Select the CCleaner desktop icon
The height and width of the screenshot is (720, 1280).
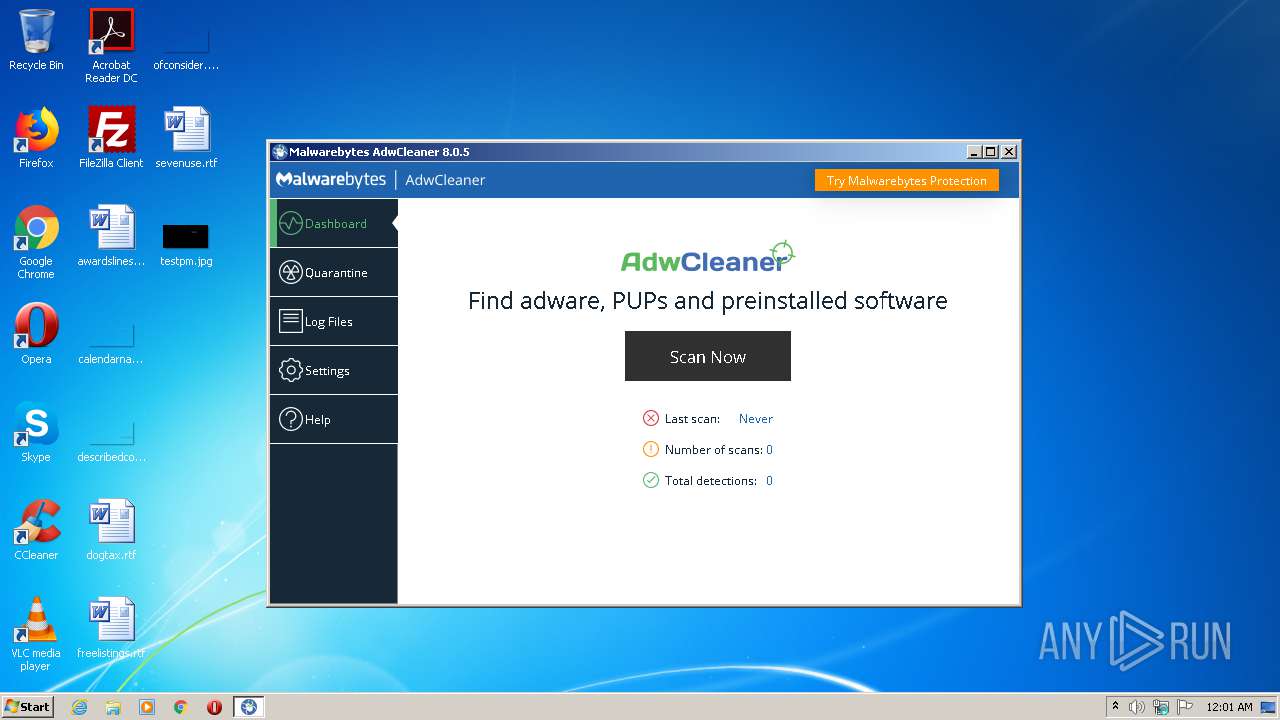click(36, 530)
